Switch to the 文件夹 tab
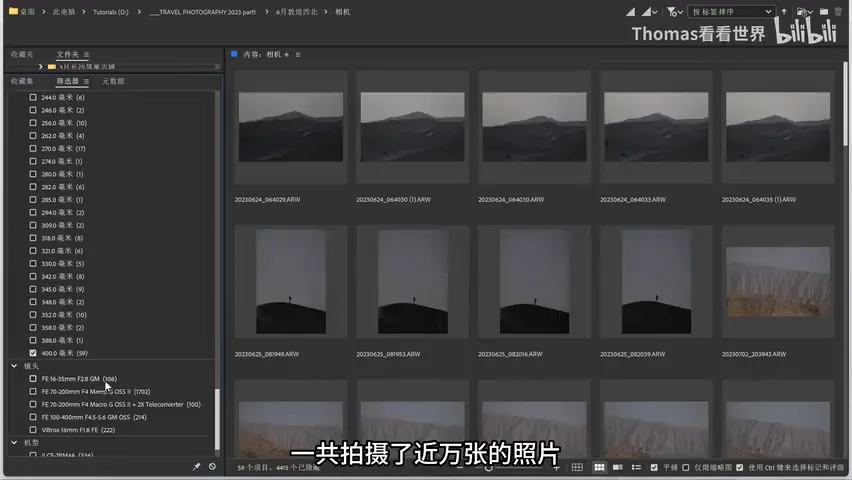Screen dimensions: 852x480 pos(68,54)
